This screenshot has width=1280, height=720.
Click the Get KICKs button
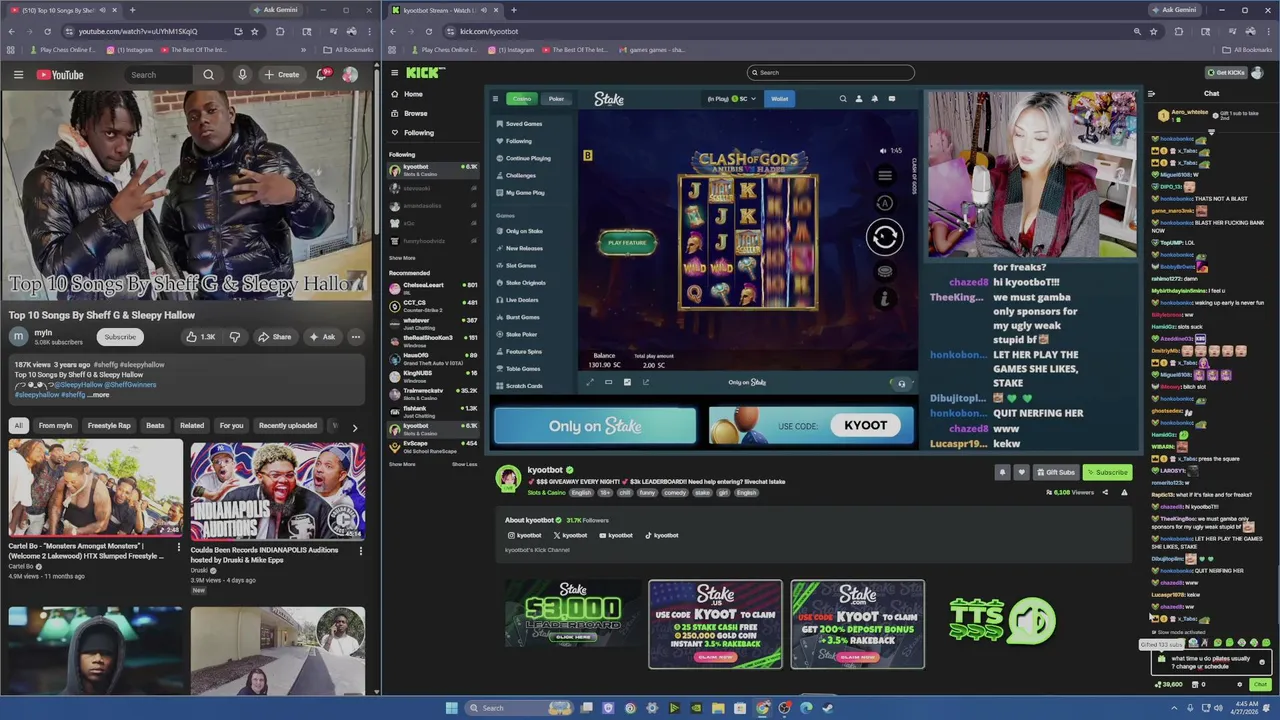(x=1227, y=72)
